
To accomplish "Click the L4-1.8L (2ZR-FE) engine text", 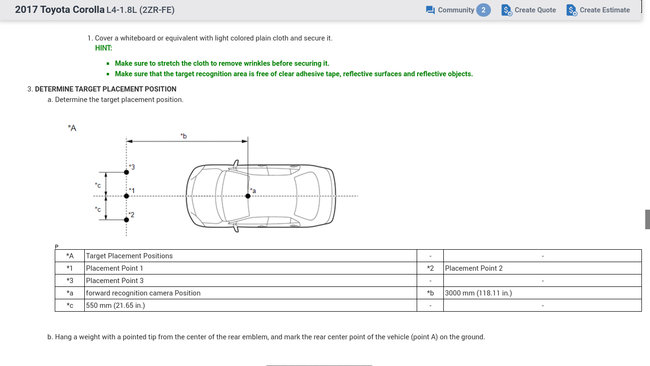I will click(141, 10).
